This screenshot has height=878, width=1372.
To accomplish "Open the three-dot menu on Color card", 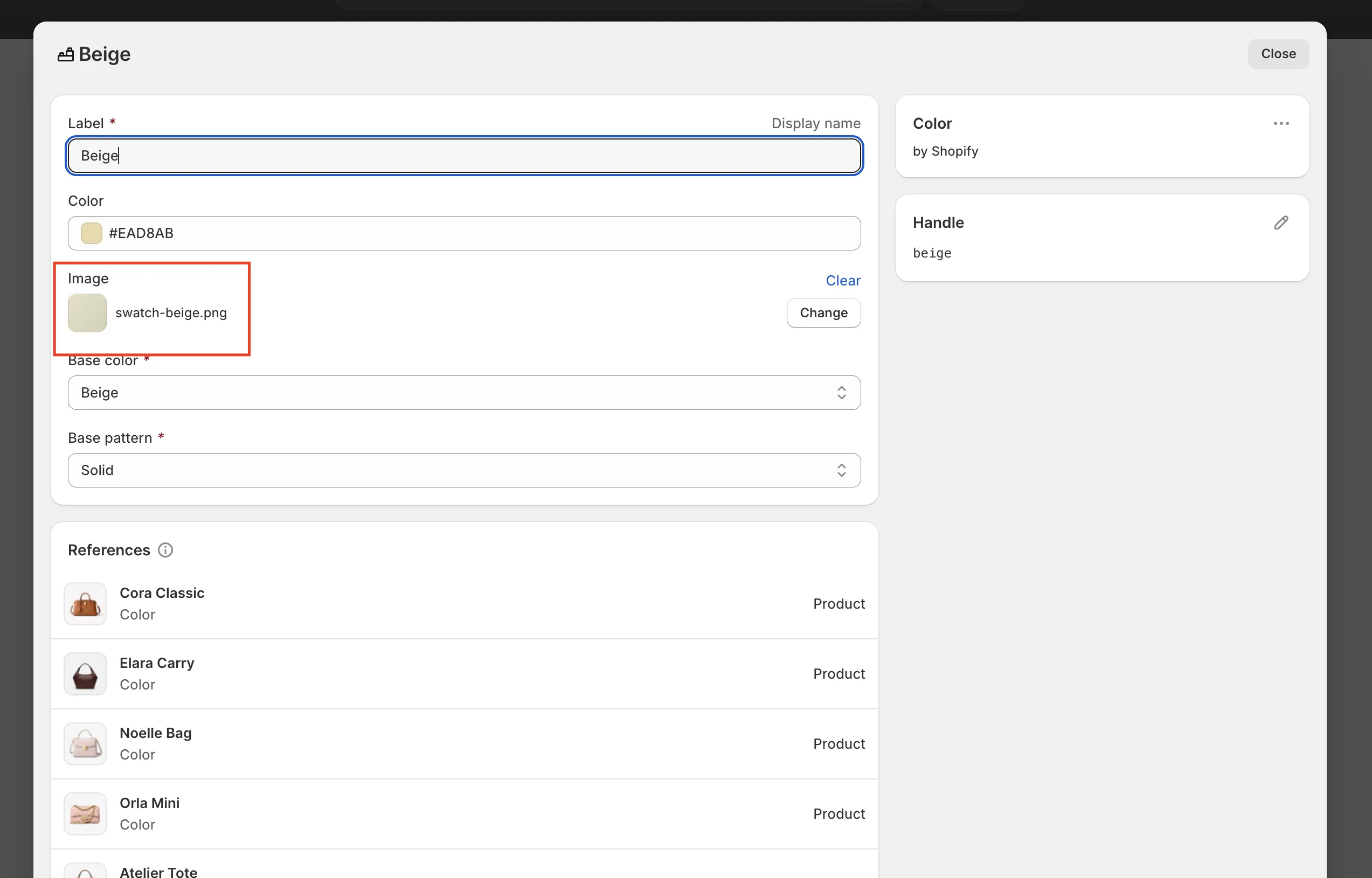I will (1281, 124).
